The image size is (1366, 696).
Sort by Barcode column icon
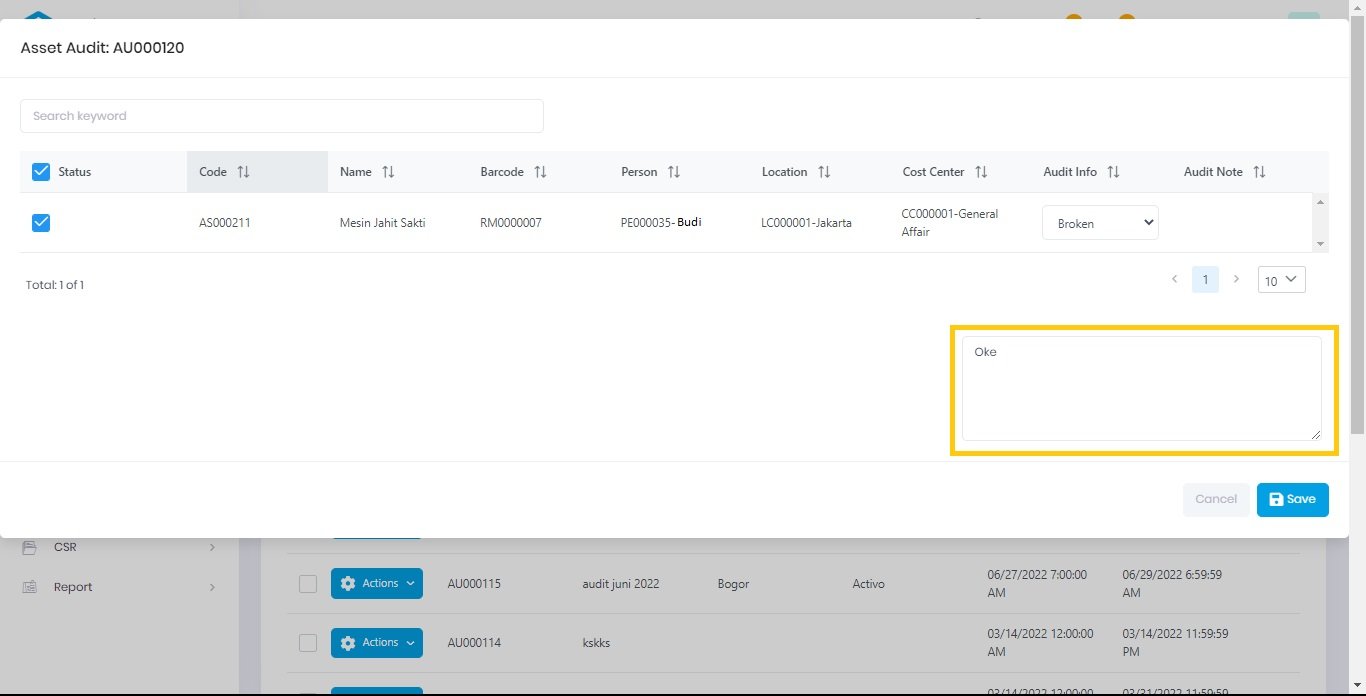[540, 172]
